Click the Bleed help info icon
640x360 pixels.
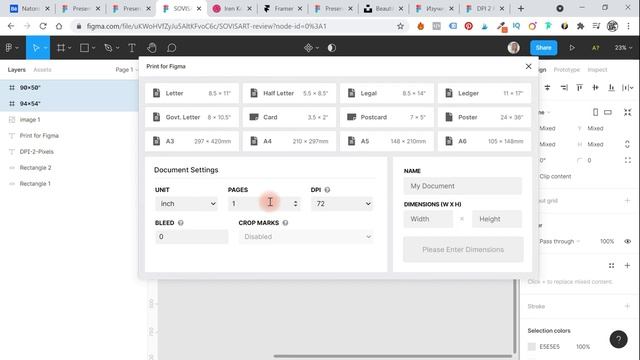(180, 223)
